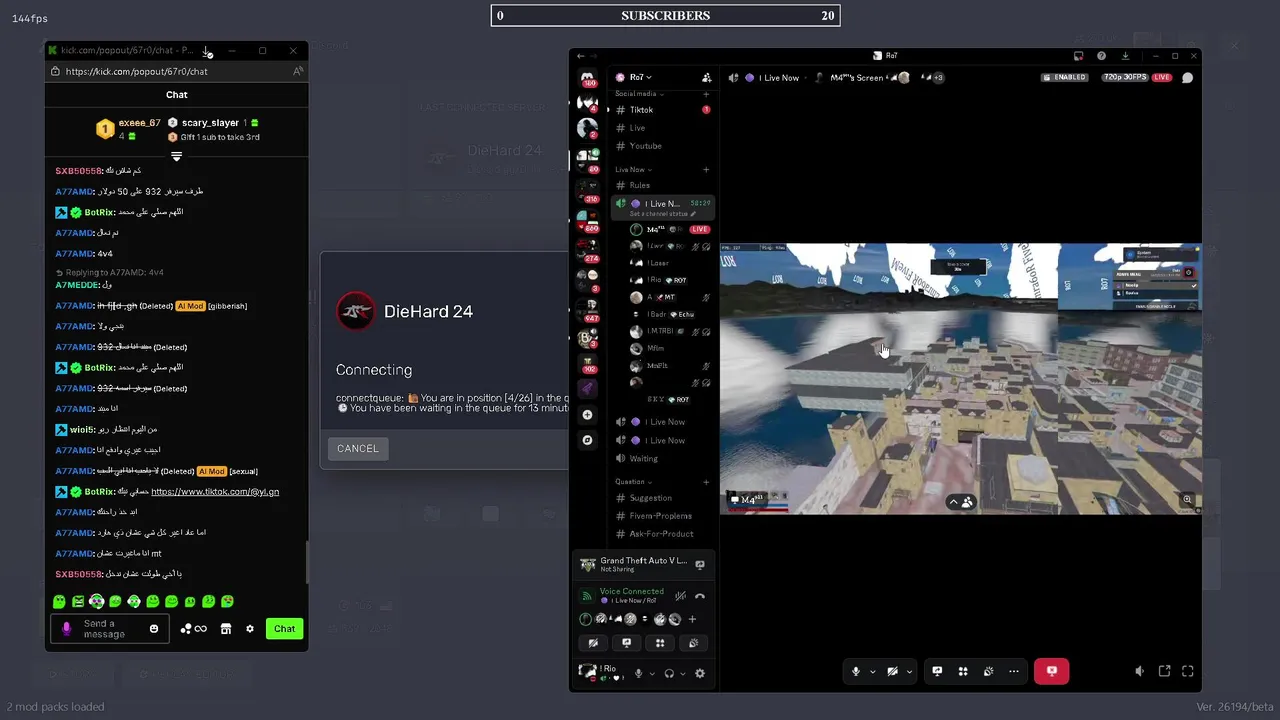Screen dimensions: 1280x720
Task: Open Kick chat points infinity icon
Action: [194, 629]
